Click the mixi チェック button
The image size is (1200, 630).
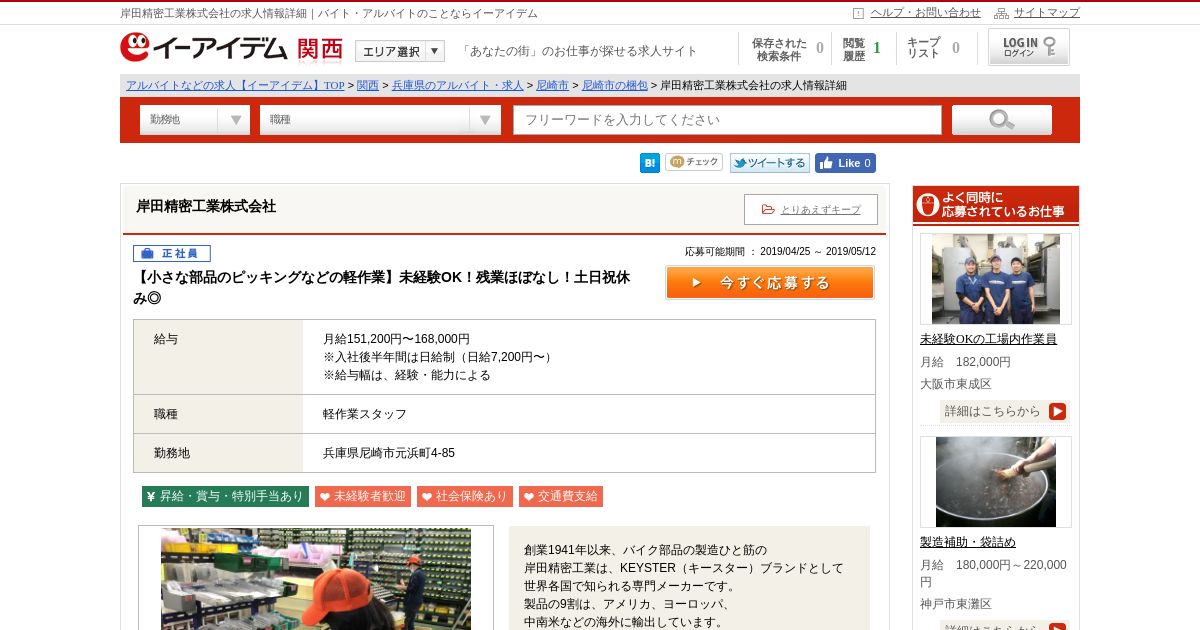click(694, 162)
